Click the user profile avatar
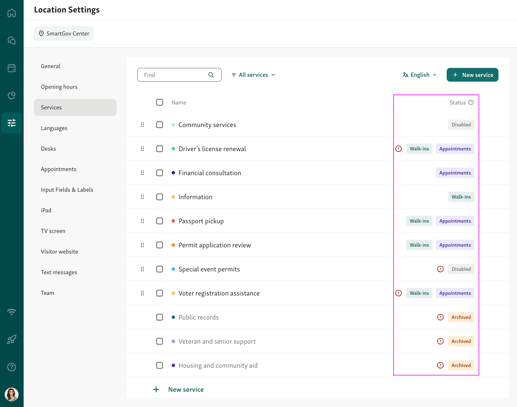Screen dimensions: 517x407 coord(12,394)
